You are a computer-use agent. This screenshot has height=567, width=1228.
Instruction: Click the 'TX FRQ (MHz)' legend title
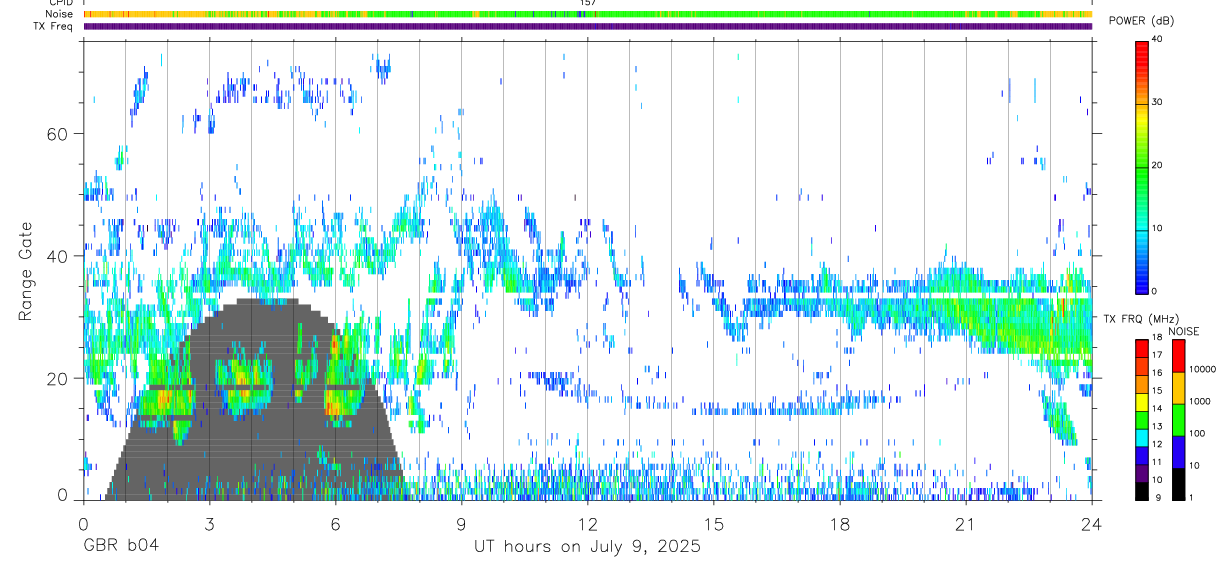(1140, 318)
